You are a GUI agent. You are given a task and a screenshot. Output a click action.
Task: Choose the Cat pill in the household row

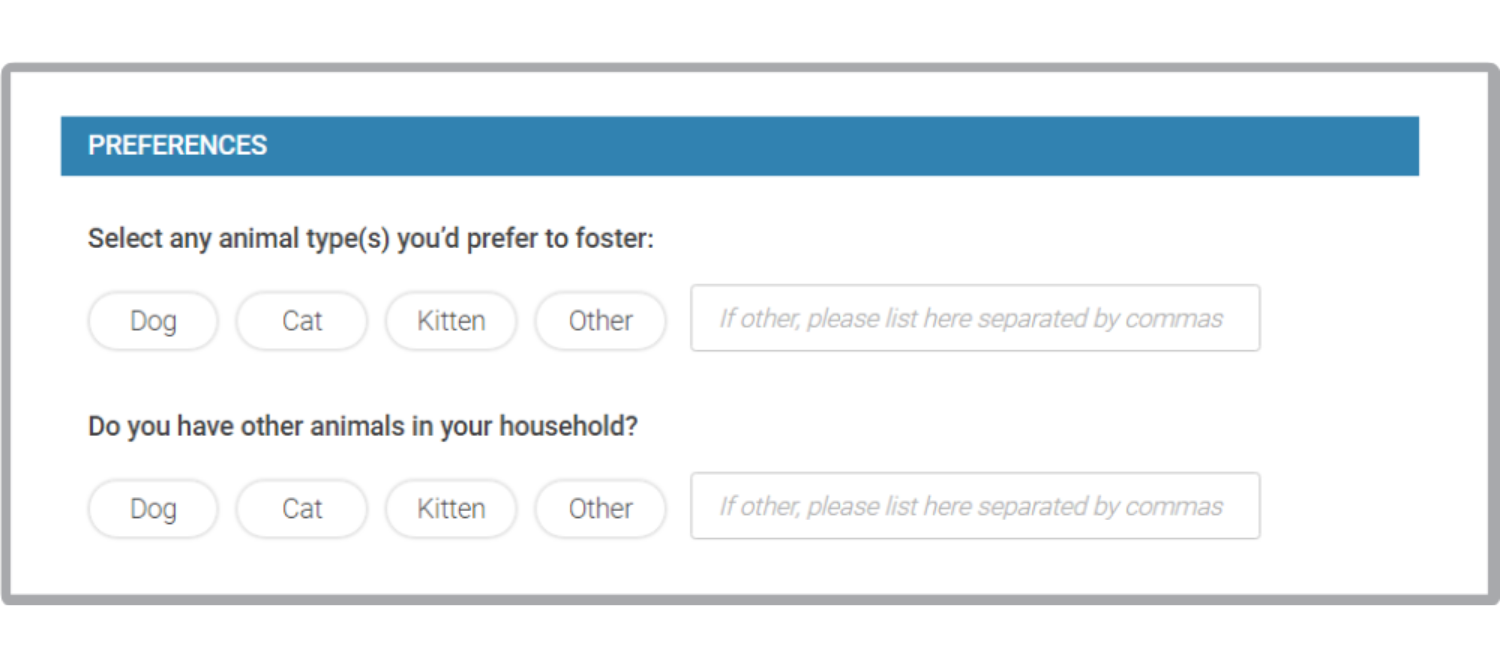(x=302, y=509)
